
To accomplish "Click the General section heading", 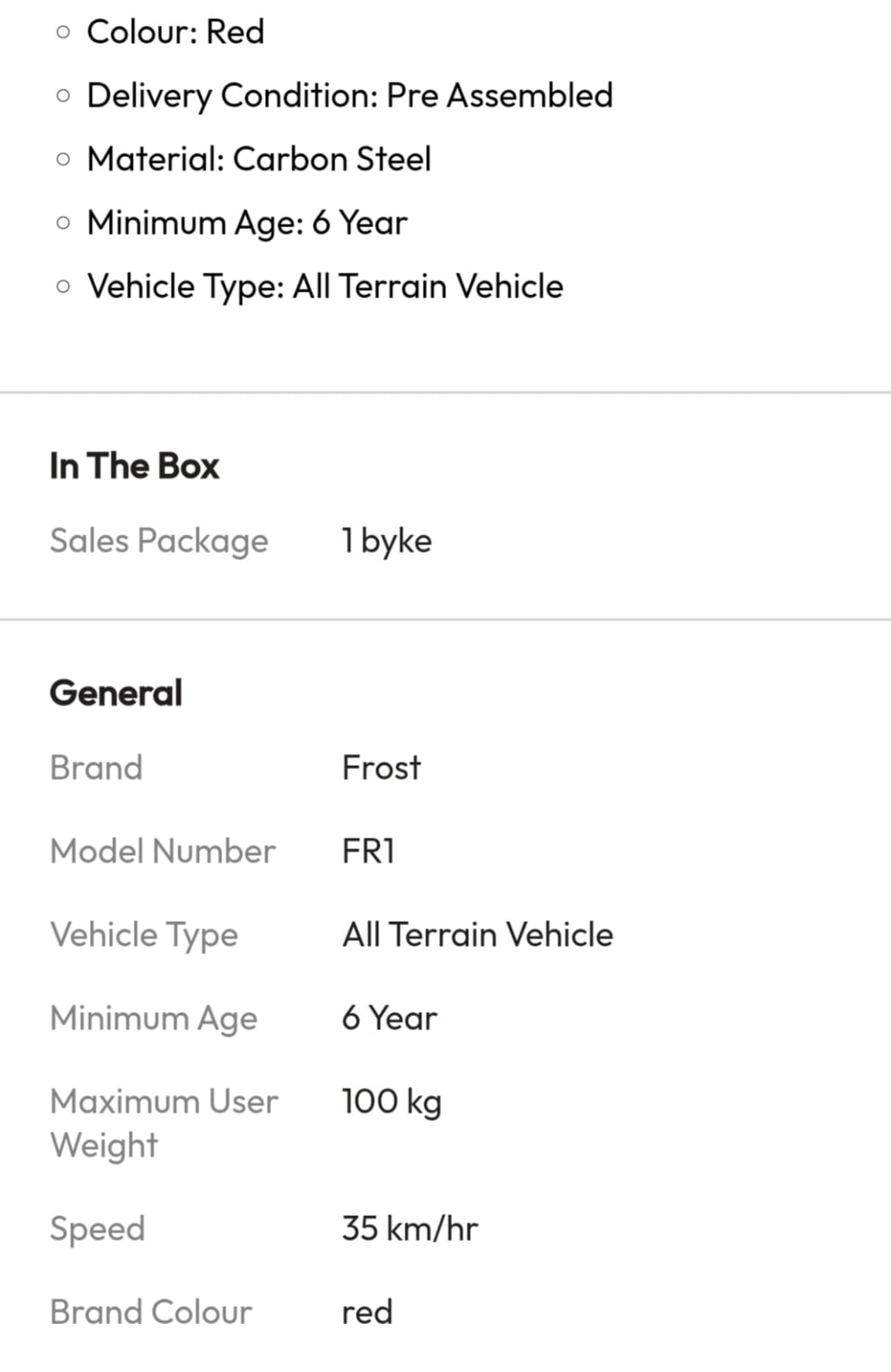I will tap(116, 693).
